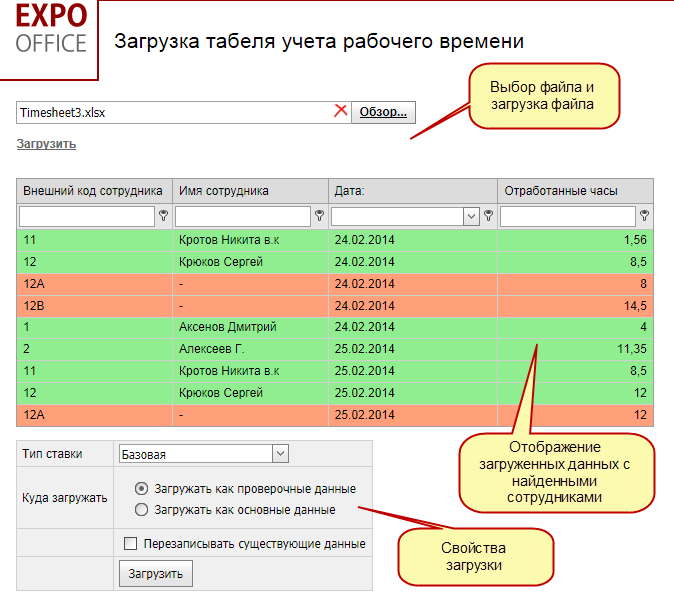Screen dimensions: 674x610
Task: Click filter icon for the Дата column
Action: (x=488, y=216)
